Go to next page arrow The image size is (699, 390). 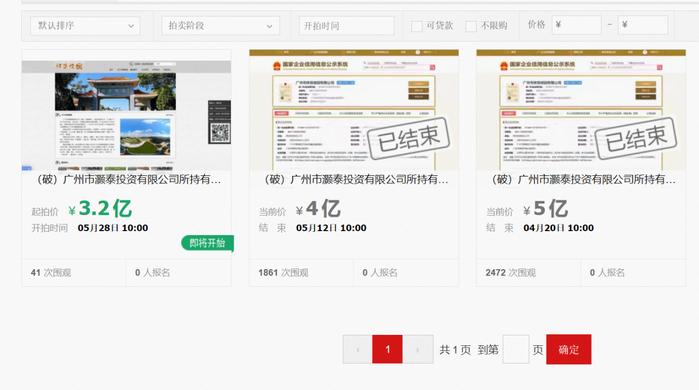click(x=418, y=349)
